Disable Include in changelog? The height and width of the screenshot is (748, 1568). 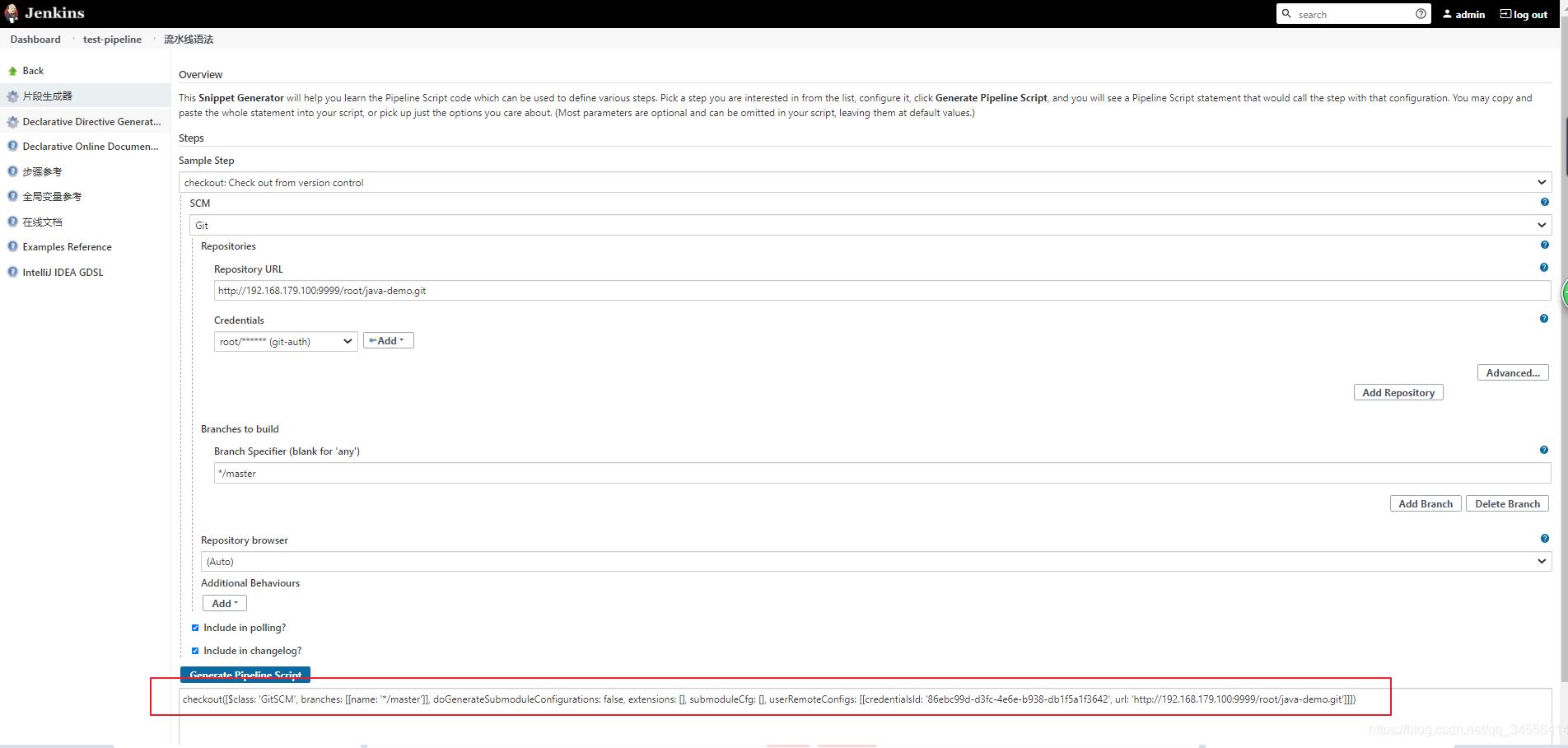point(195,650)
